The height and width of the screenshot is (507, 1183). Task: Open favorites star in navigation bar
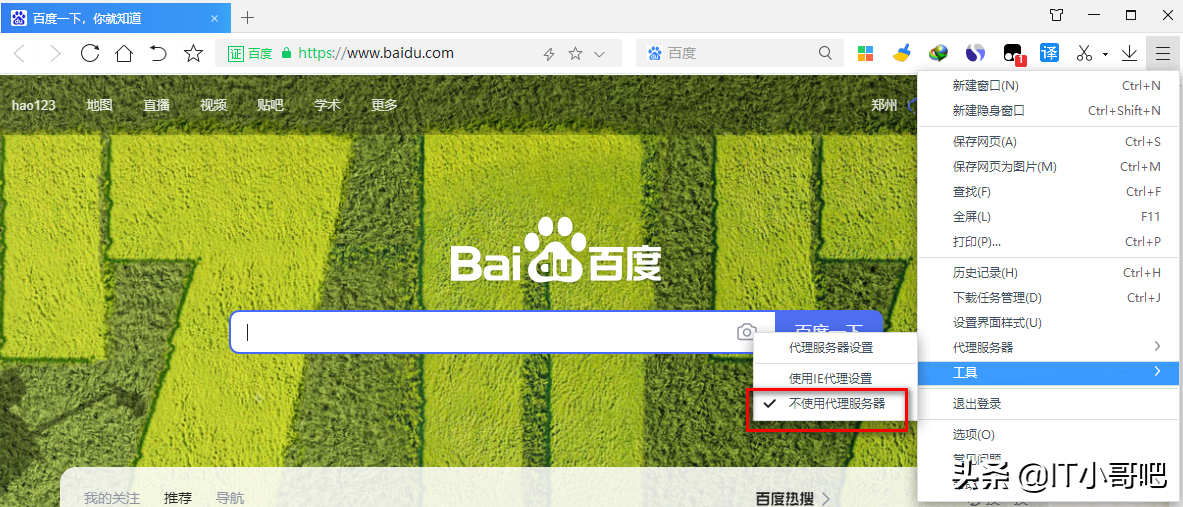pos(194,53)
